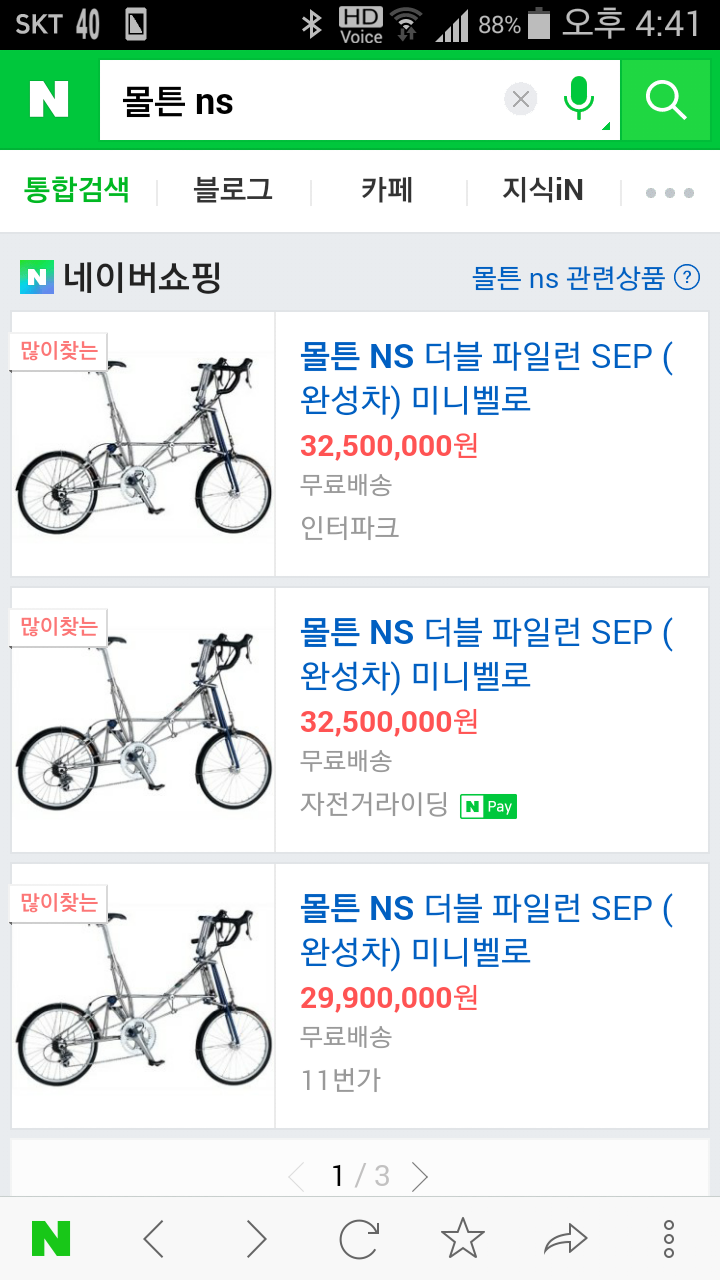Tap the Naver logo in the search bar
The width and height of the screenshot is (720, 1280).
[49, 99]
